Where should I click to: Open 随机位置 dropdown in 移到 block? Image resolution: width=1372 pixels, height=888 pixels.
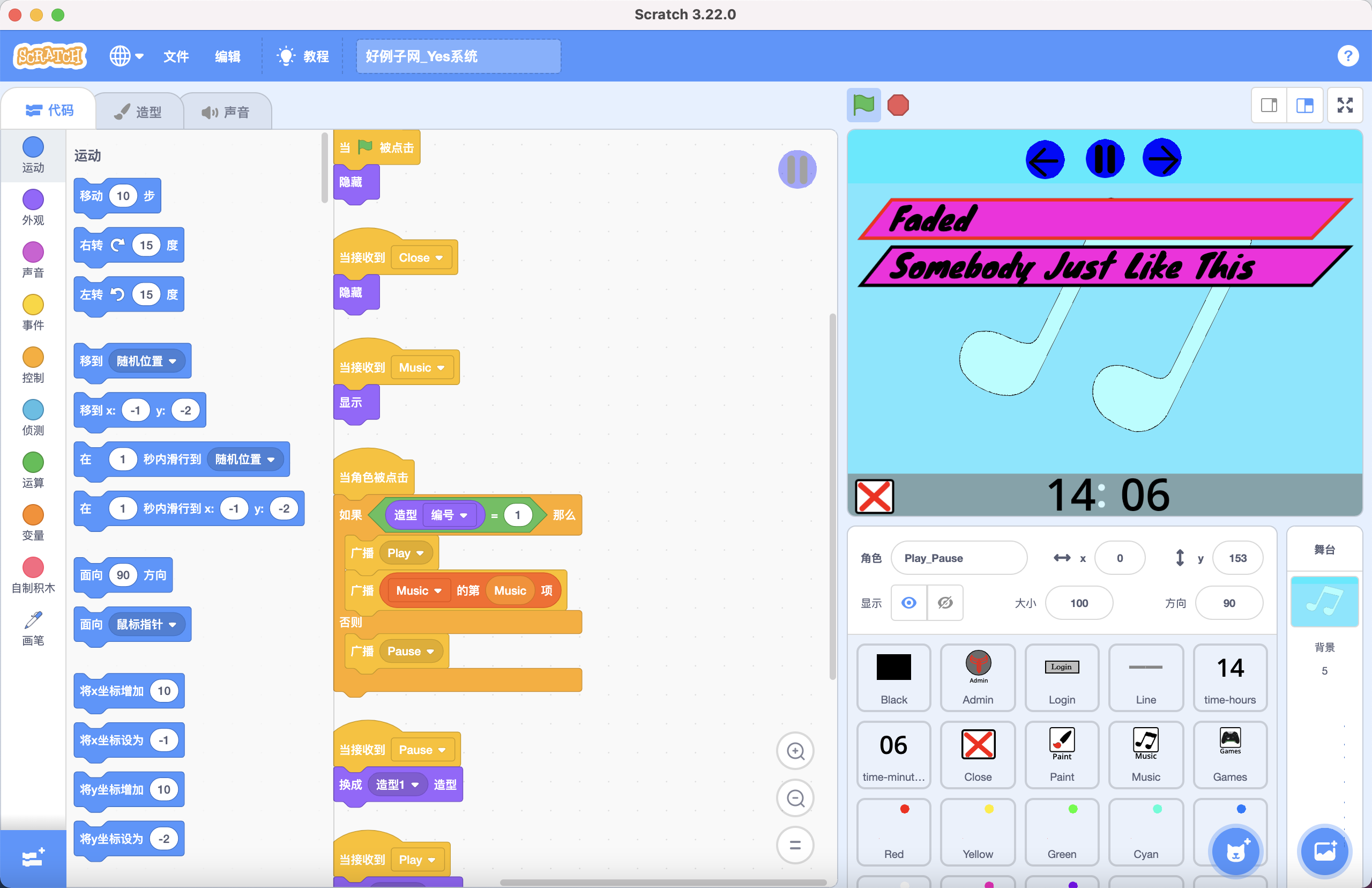coord(146,361)
